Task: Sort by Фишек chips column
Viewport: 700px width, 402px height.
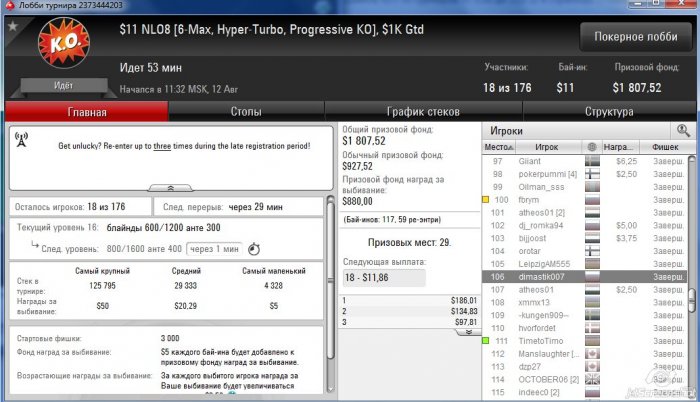Action: click(665, 147)
